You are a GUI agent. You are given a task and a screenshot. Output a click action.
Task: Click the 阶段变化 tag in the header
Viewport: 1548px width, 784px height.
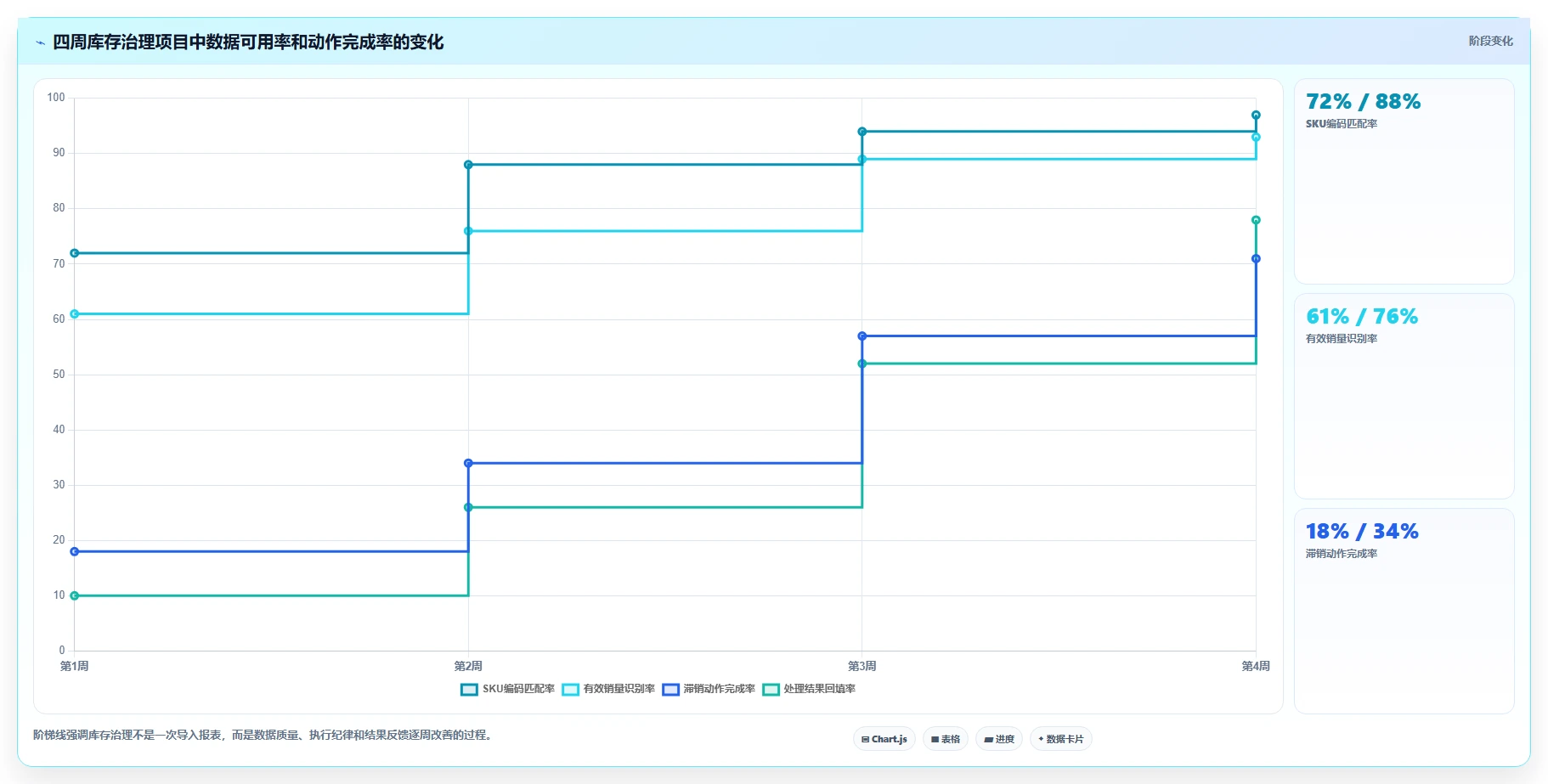pyautogui.click(x=1490, y=41)
